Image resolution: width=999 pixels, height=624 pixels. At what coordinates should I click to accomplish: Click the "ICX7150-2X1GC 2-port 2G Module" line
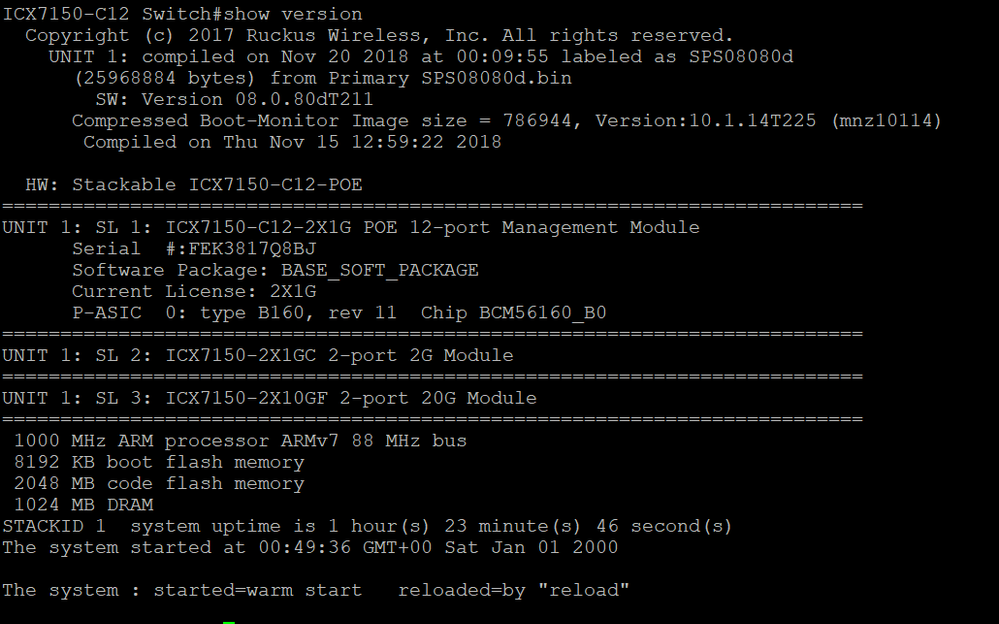click(339, 355)
